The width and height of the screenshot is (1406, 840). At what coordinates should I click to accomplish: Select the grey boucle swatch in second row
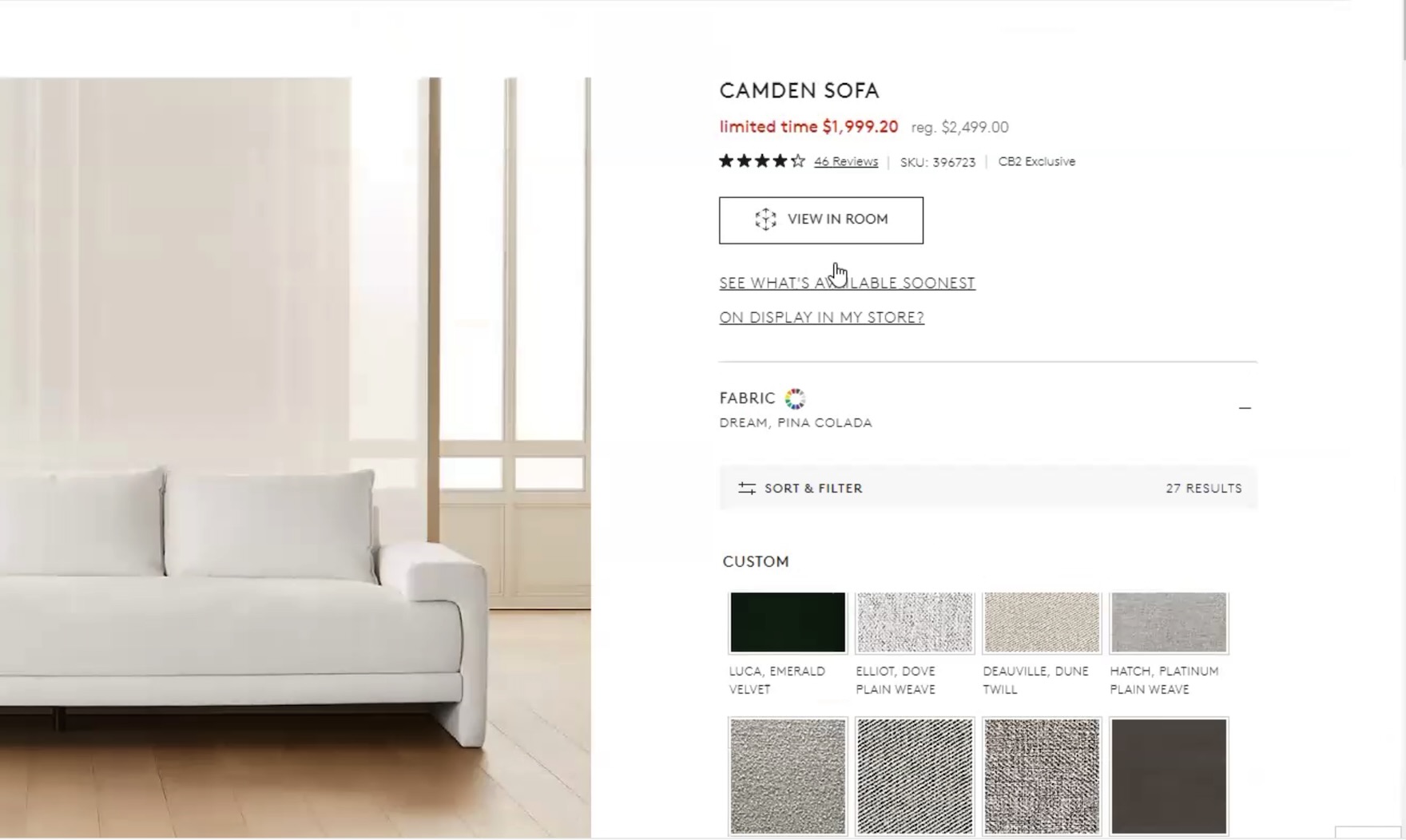coord(788,776)
